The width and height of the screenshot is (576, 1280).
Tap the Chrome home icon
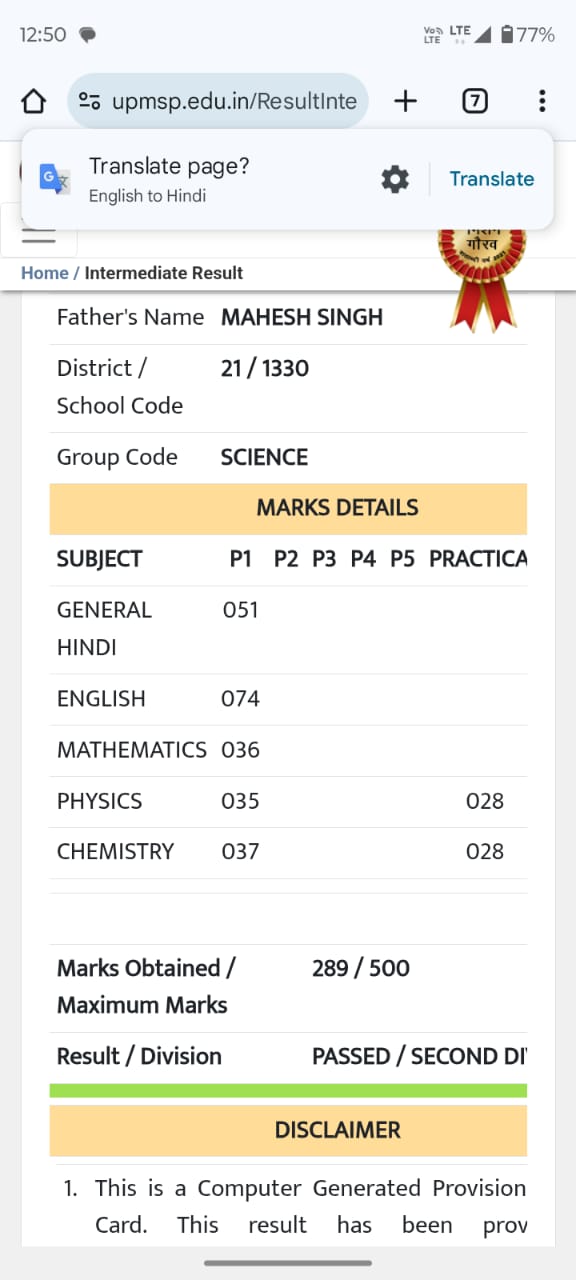[x=33, y=101]
